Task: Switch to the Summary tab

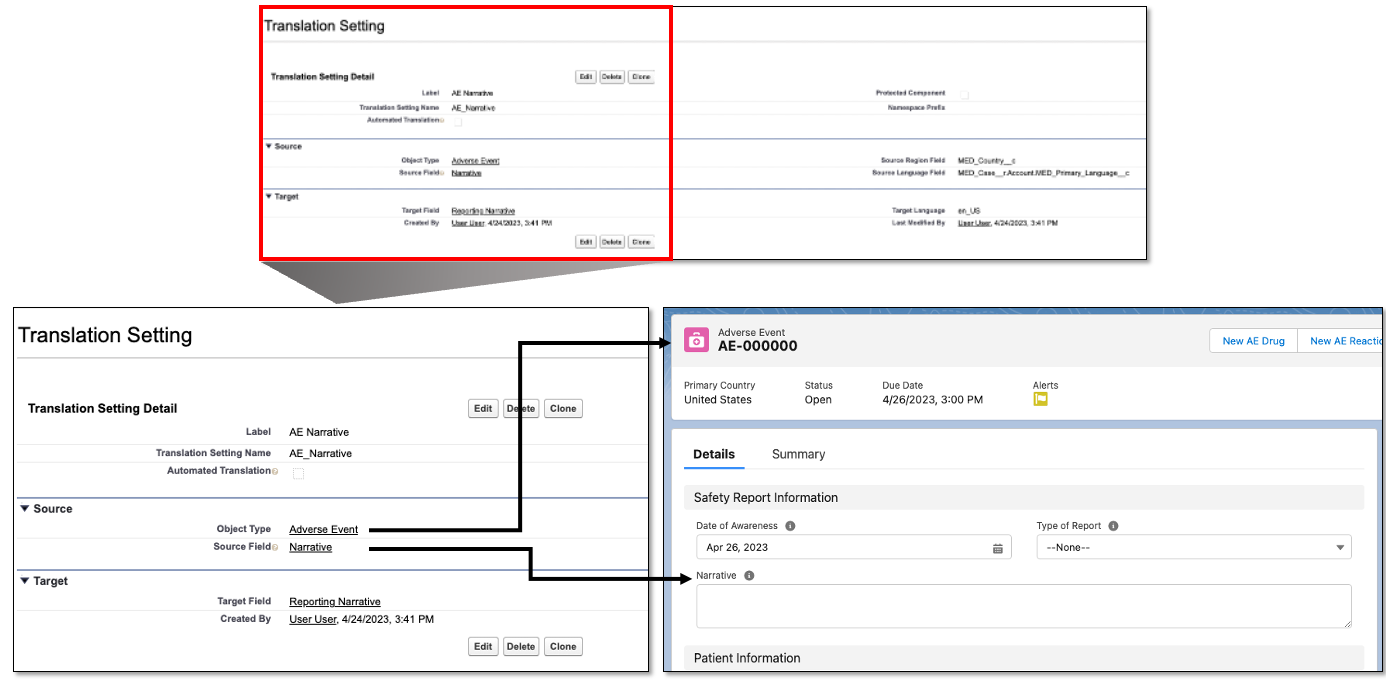Action: pos(798,454)
